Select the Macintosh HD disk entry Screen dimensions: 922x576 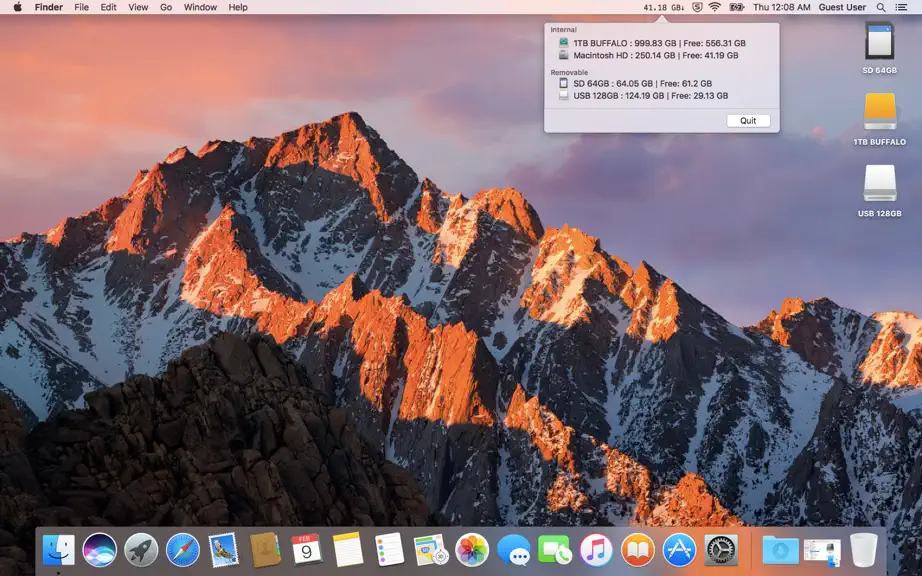(x=649, y=55)
